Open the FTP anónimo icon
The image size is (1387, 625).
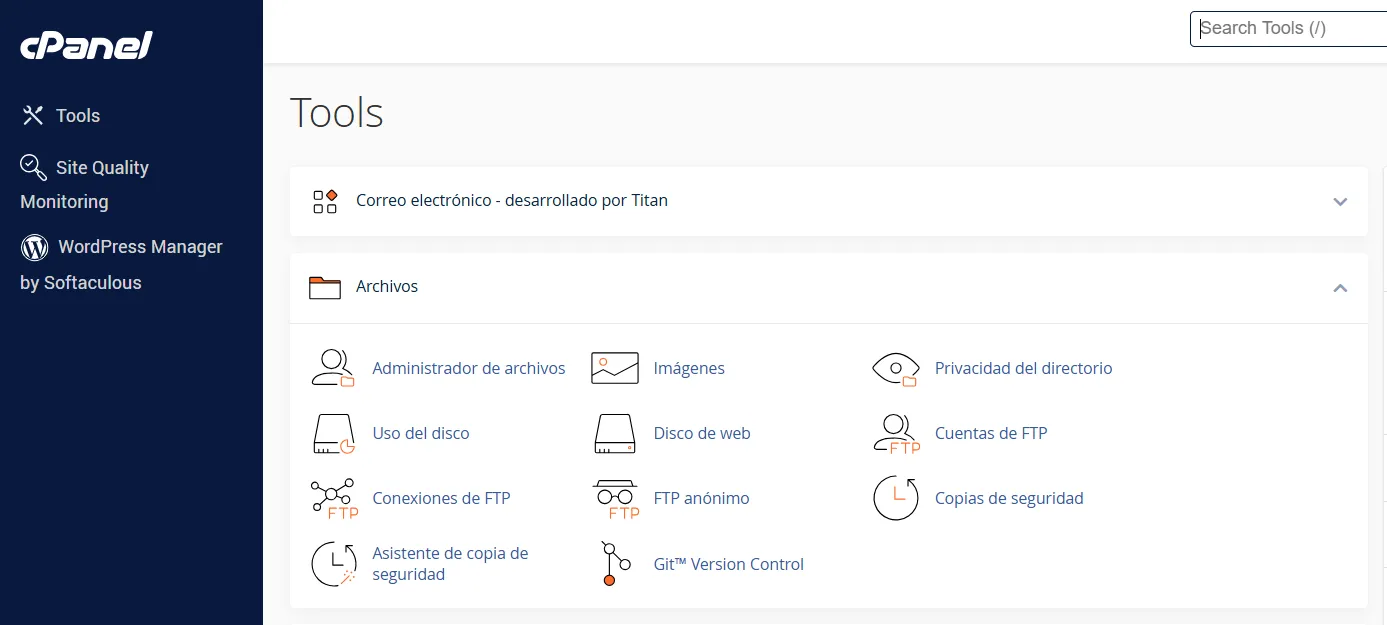pos(615,498)
